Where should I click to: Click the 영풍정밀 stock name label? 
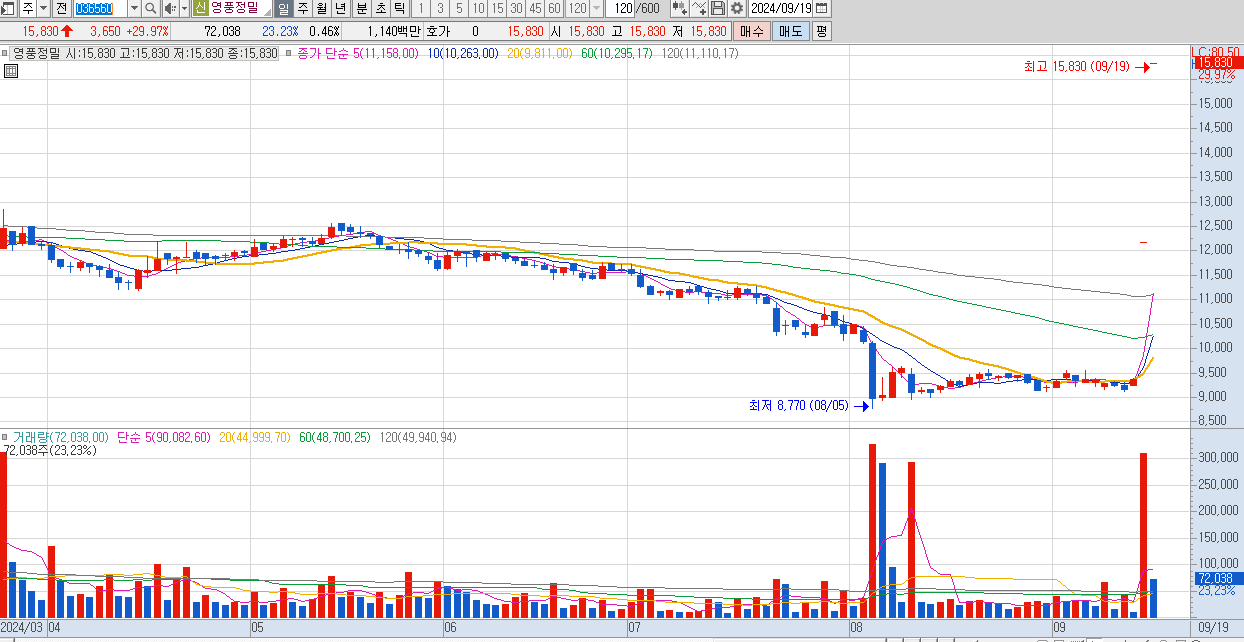234,8
